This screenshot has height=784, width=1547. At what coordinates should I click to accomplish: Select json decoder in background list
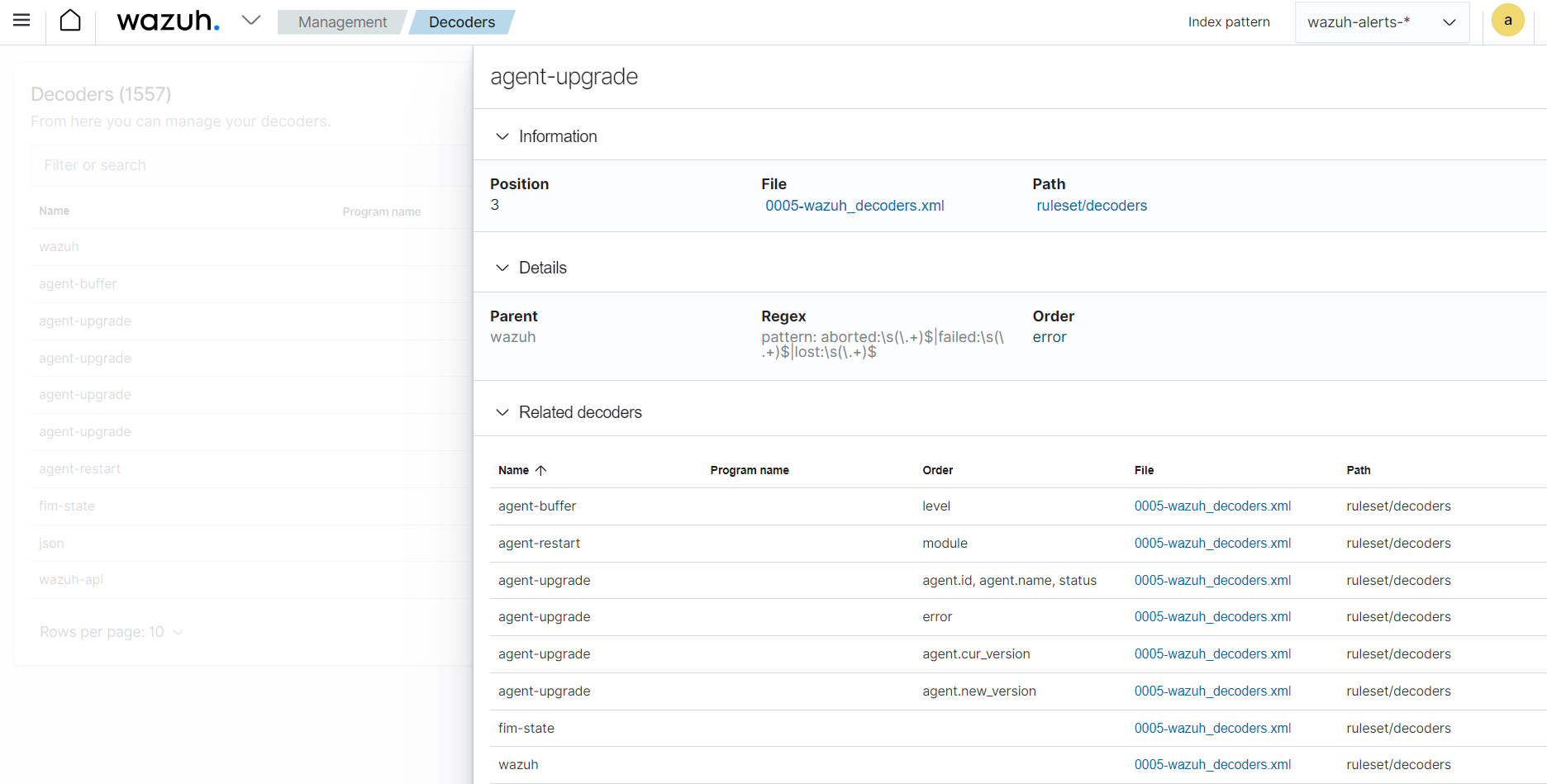coord(51,544)
